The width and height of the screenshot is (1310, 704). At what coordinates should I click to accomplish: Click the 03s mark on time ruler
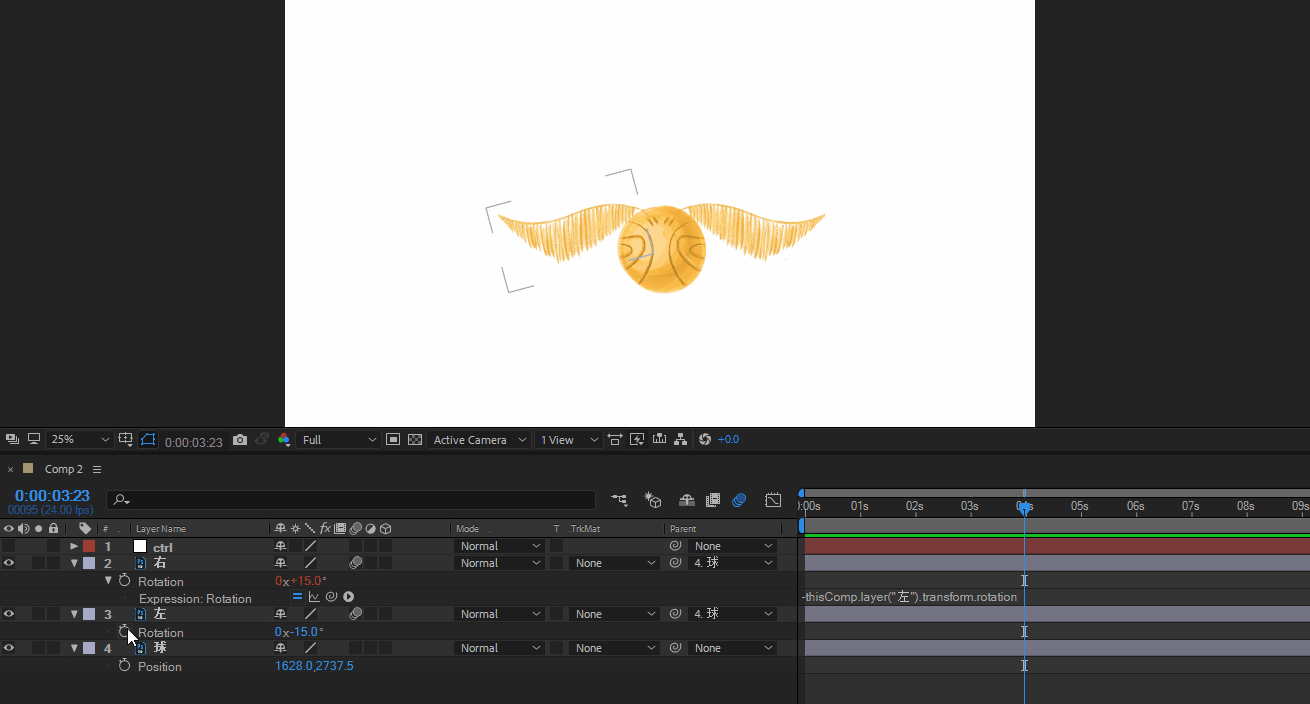(970, 507)
